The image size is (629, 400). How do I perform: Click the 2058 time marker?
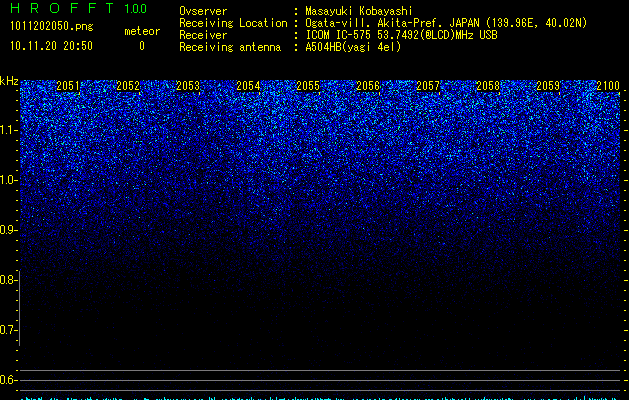[x=488, y=86]
